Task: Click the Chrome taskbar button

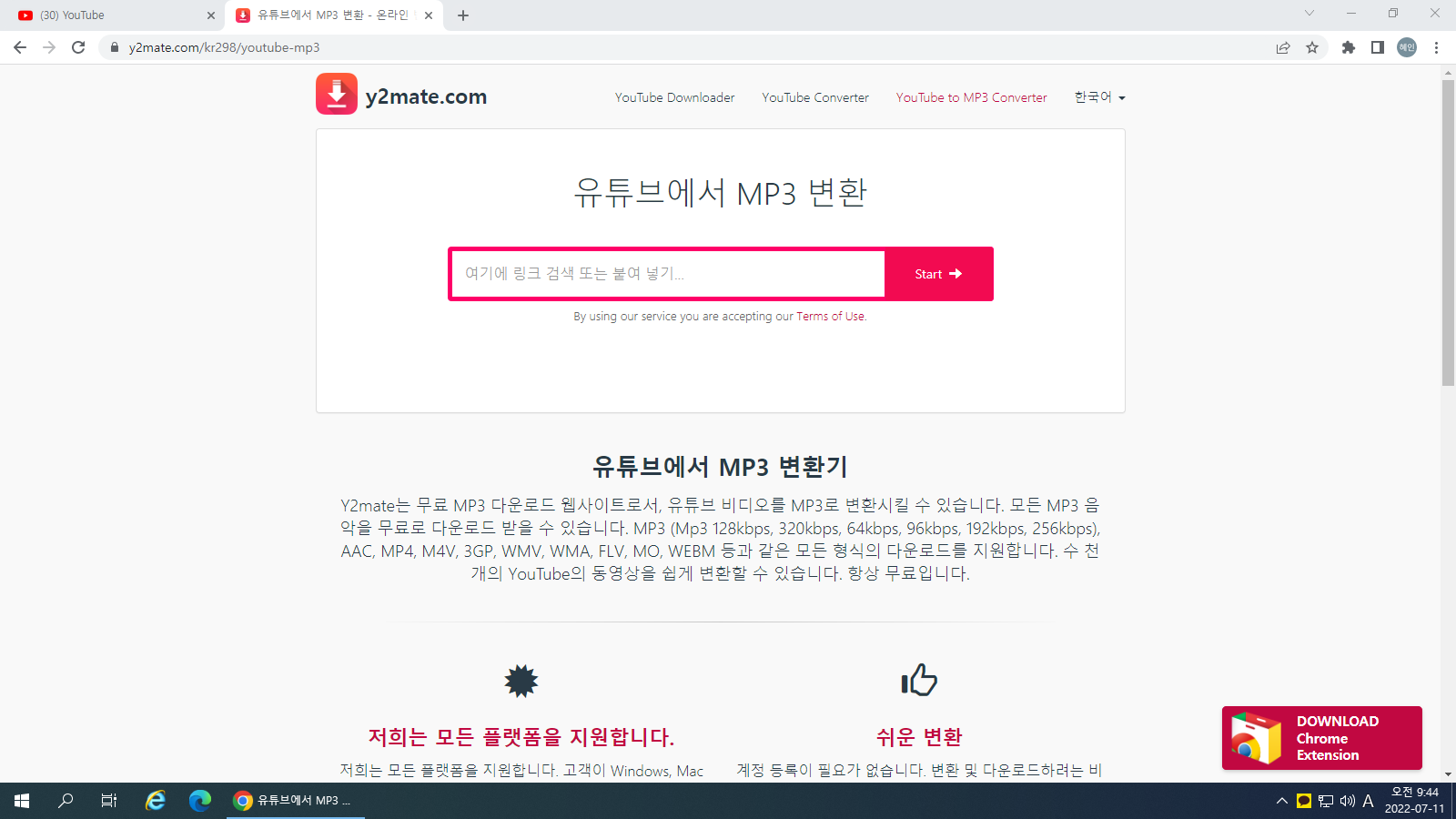Action: pos(295,801)
